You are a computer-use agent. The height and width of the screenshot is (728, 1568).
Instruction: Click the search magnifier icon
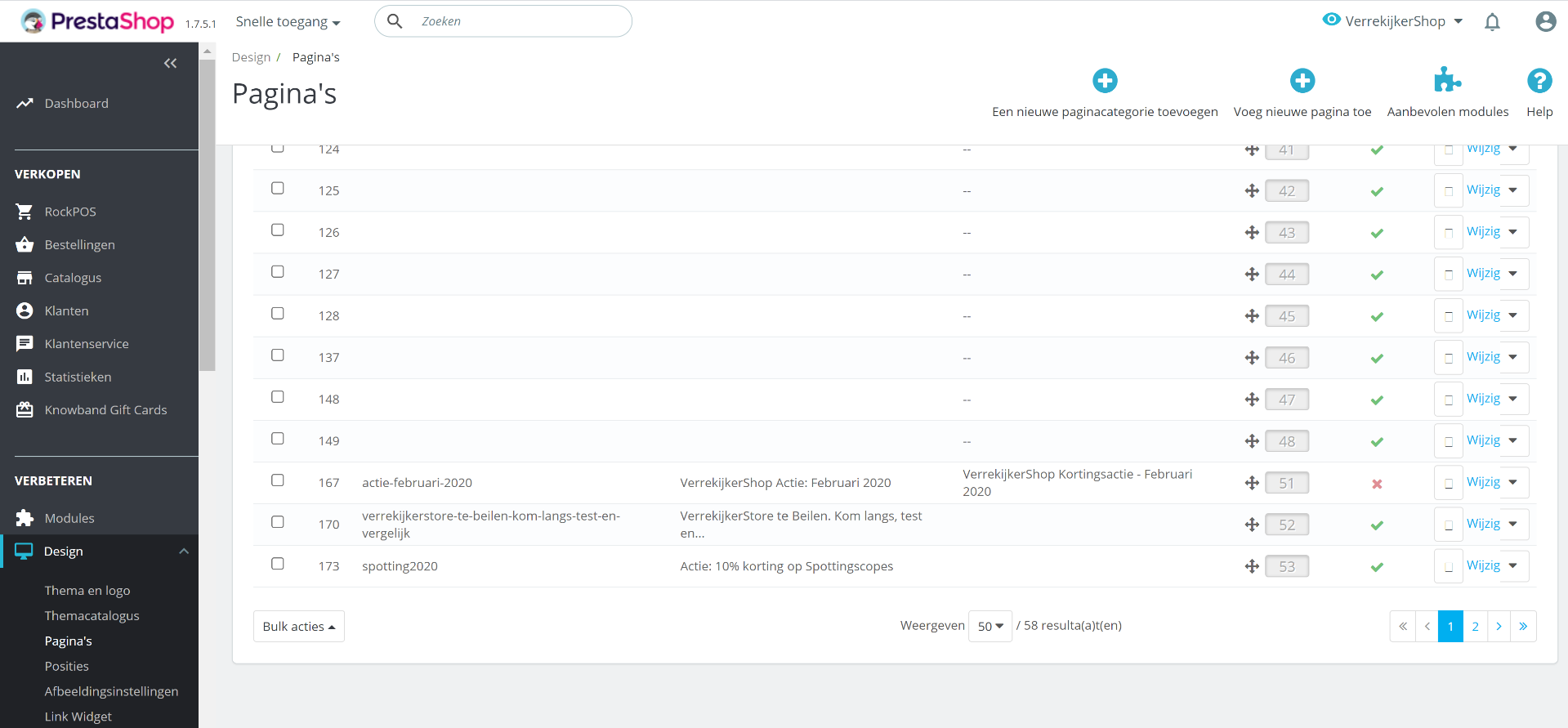395,21
